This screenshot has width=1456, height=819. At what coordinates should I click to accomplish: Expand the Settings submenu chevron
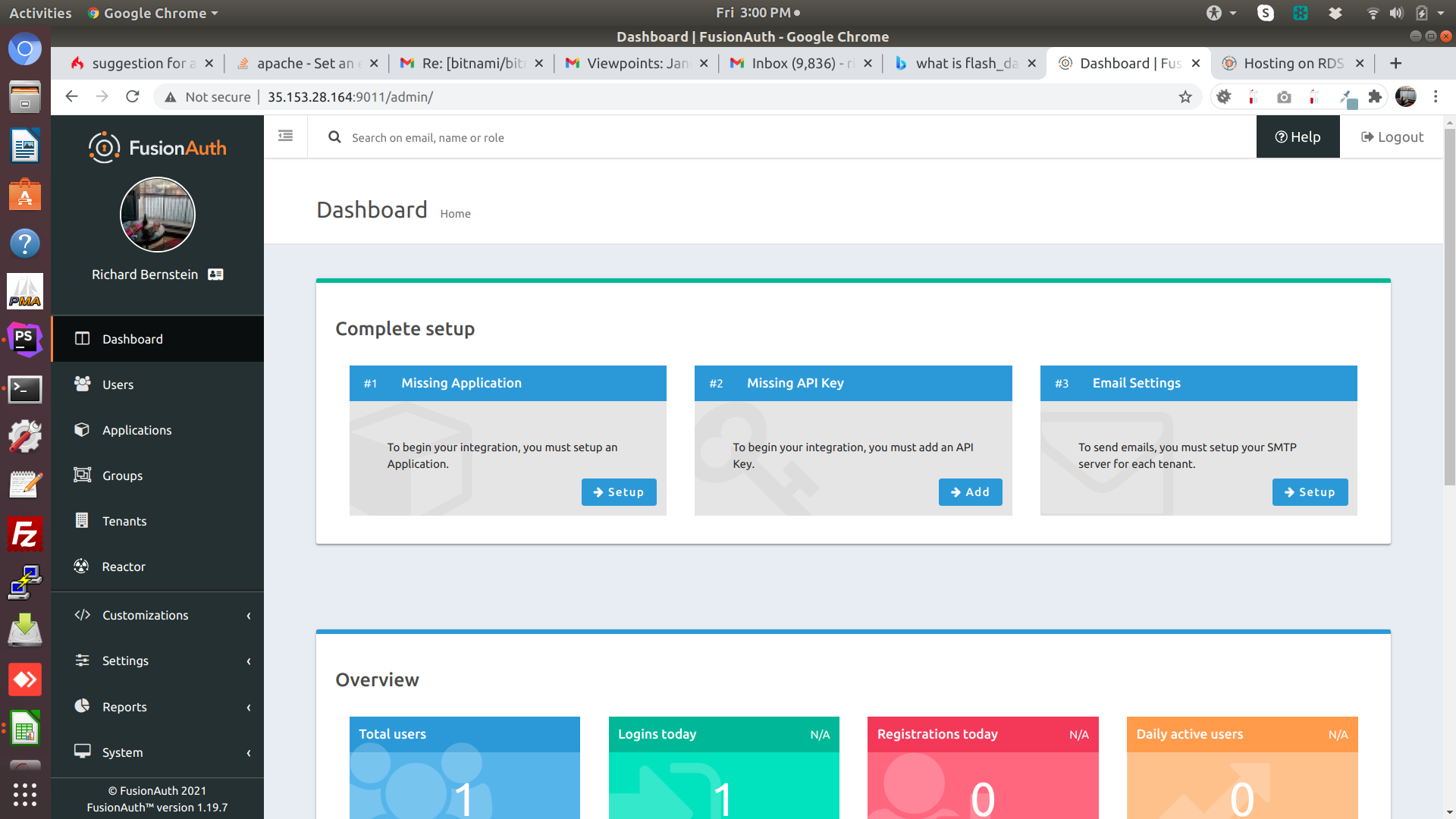(x=249, y=661)
